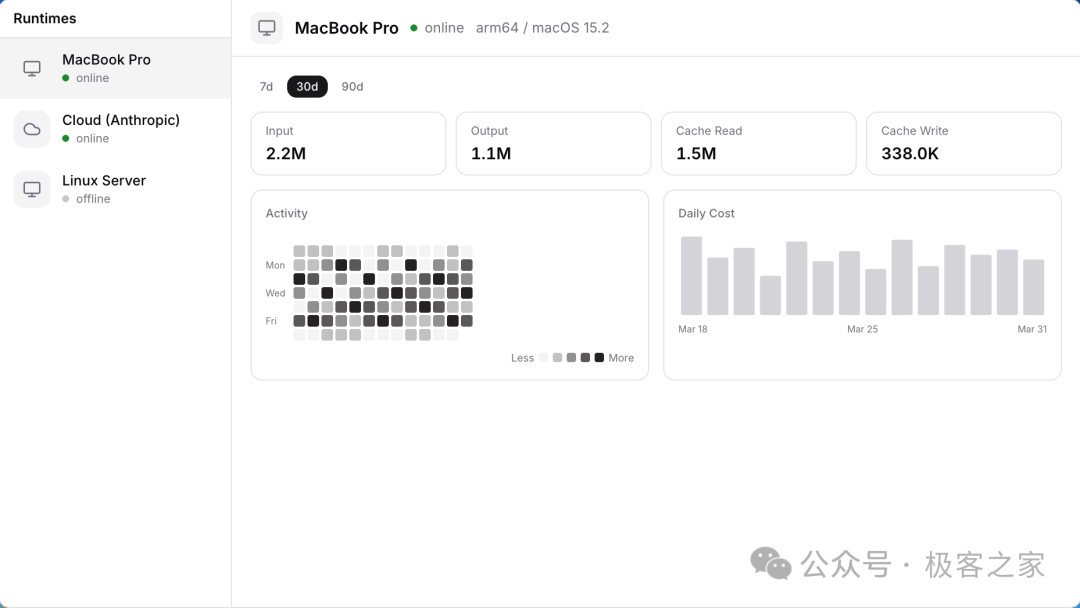The height and width of the screenshot is (608, 1080).
Task: Click the Linux Server monitor icon
Action: (32, 189)
